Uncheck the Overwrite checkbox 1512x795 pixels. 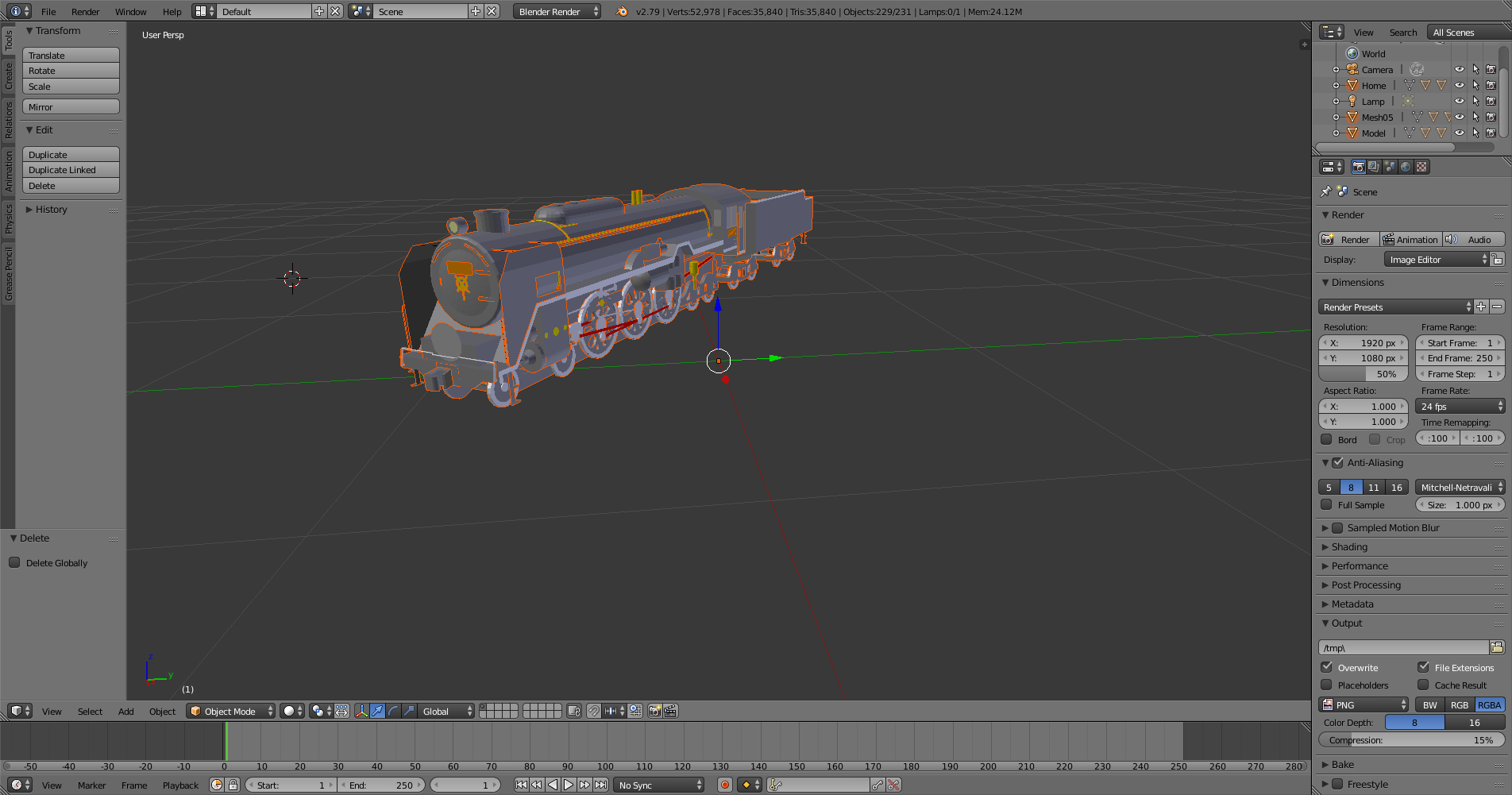(1327, 667)
